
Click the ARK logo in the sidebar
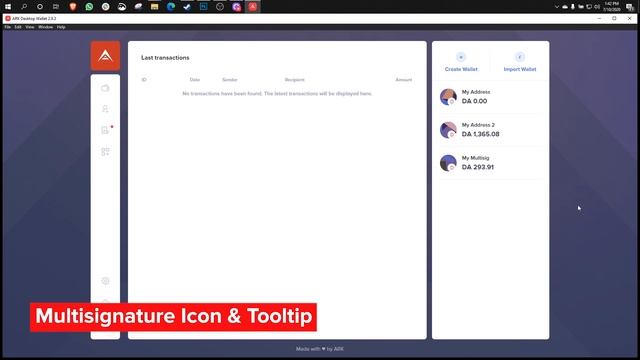coord(105,56)
